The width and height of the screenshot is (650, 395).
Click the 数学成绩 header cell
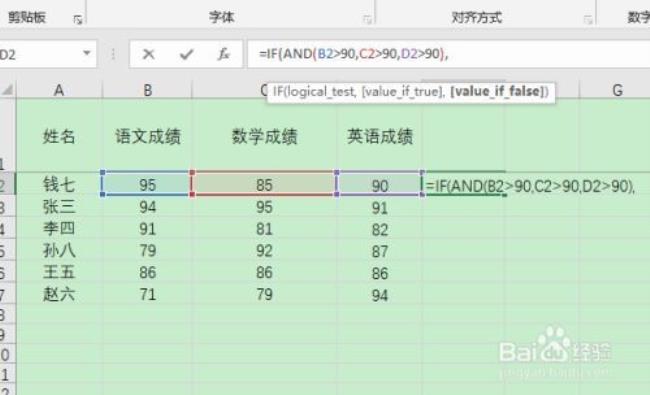click(x=264, y=136)
